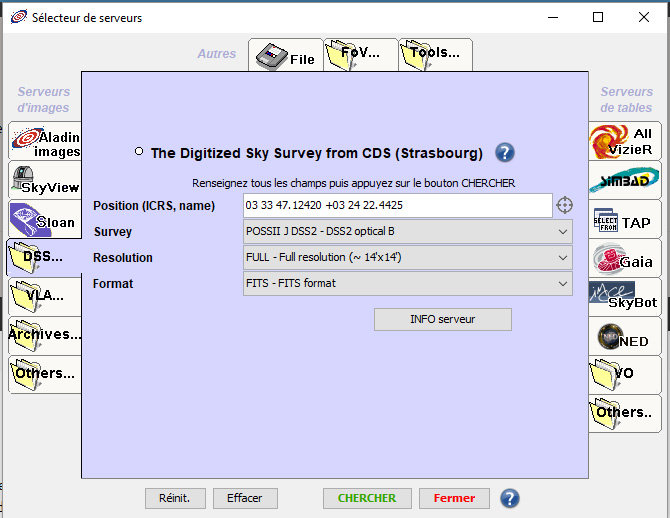This screenshot has width=670, height=518.
Task: Select the NED table server
Action: point(625,336)
